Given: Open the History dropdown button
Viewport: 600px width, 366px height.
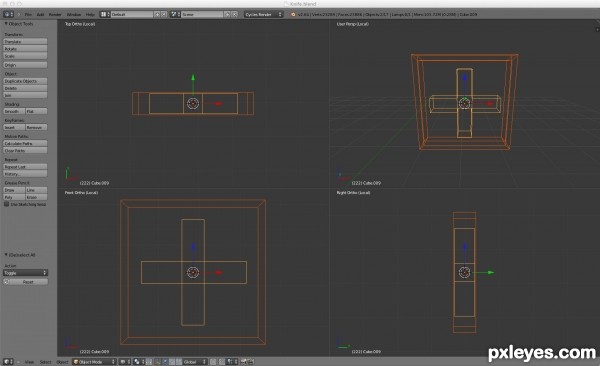Looking at the screenshot, I should coord(25,174).
